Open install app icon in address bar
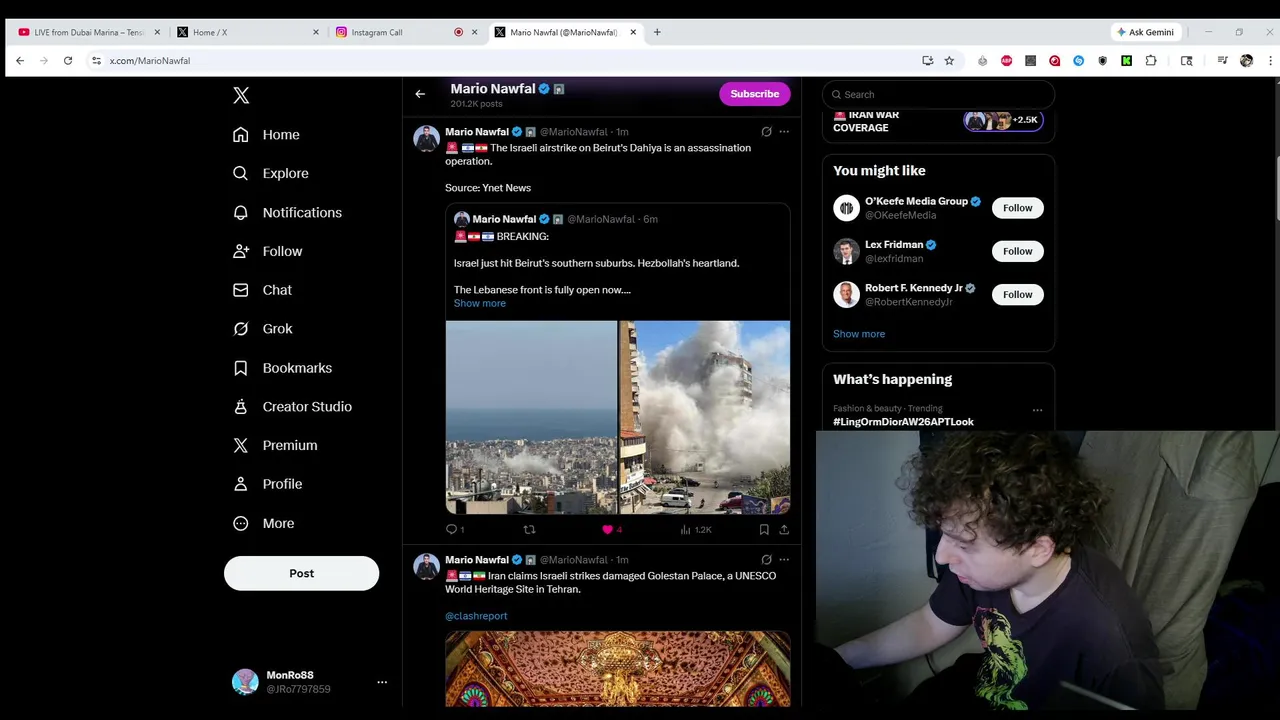Viewport: 1280px width, 720px height. (927, 61)
